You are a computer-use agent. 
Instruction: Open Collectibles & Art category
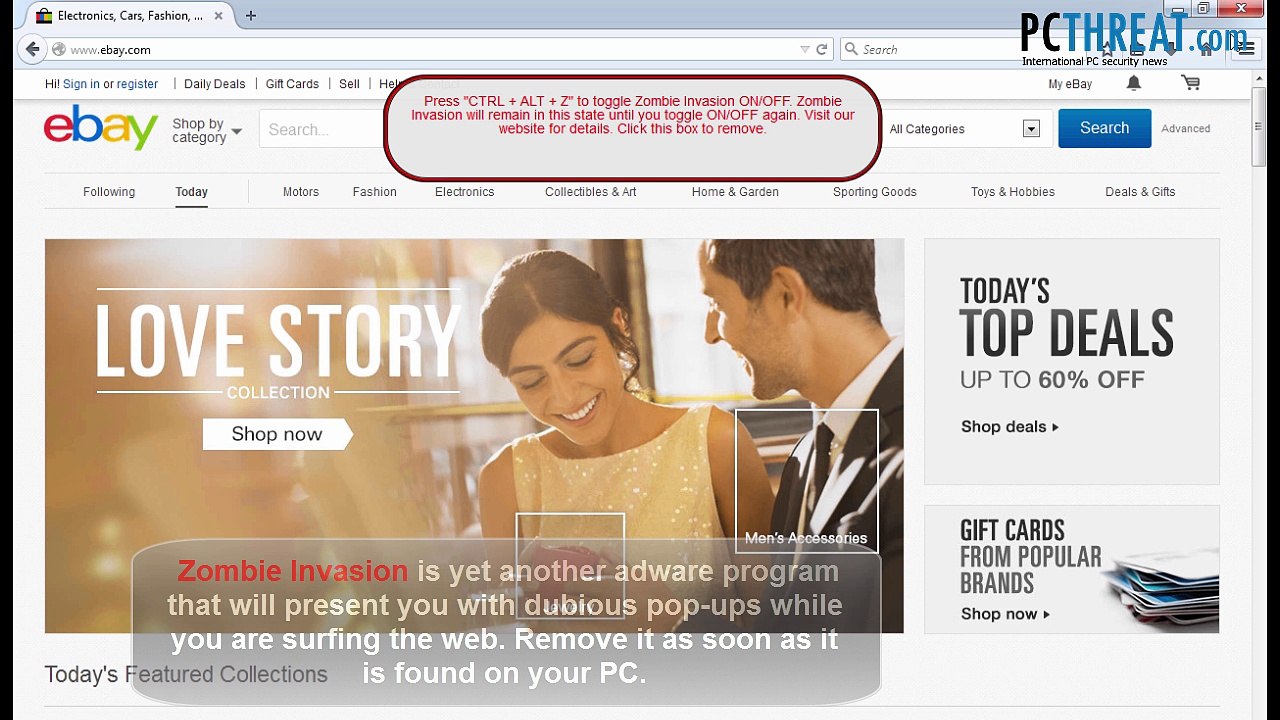591,192
